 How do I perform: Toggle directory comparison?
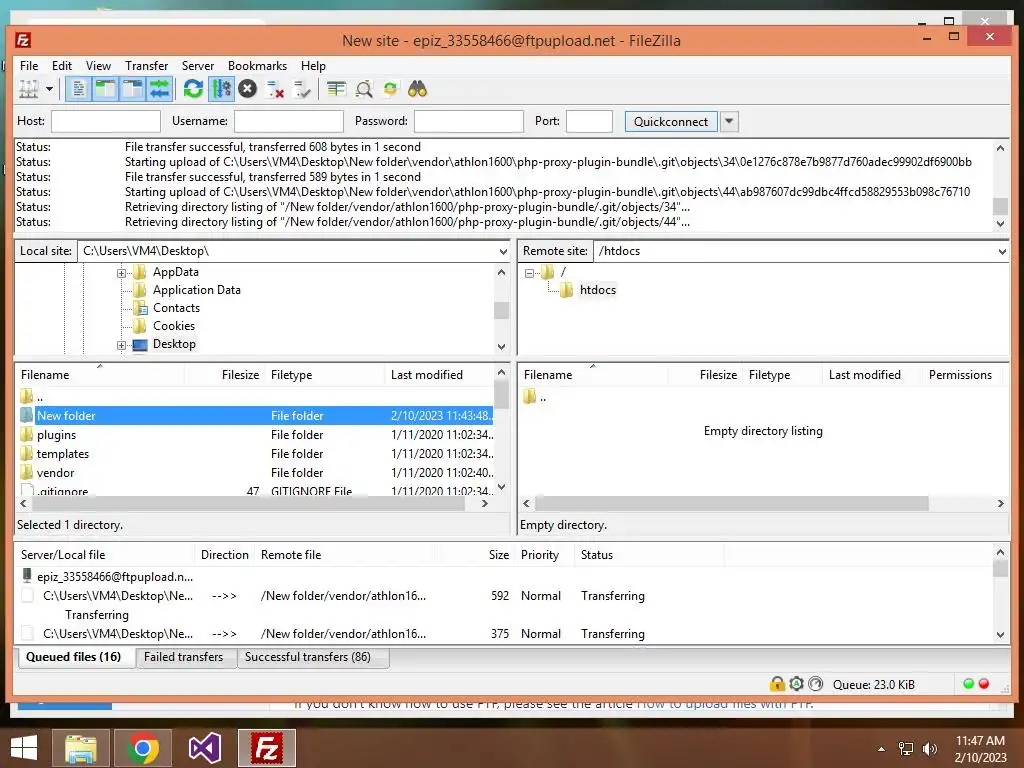(x=364, y=89)
